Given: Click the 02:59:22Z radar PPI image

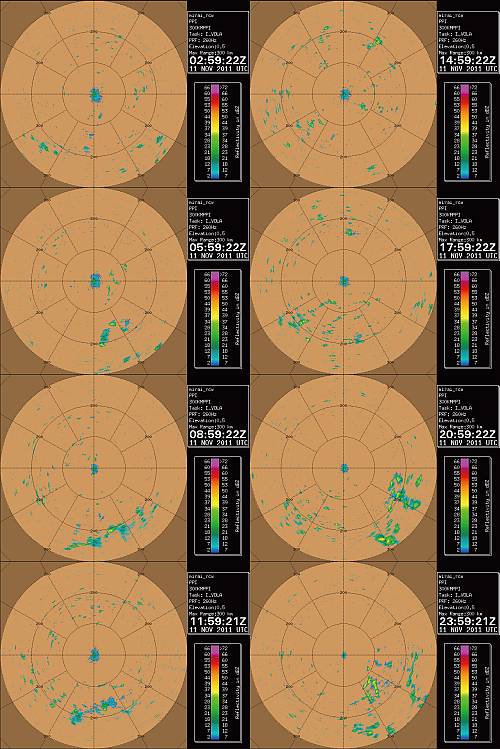Looking at the screenshot, I should tap(93, 94).
